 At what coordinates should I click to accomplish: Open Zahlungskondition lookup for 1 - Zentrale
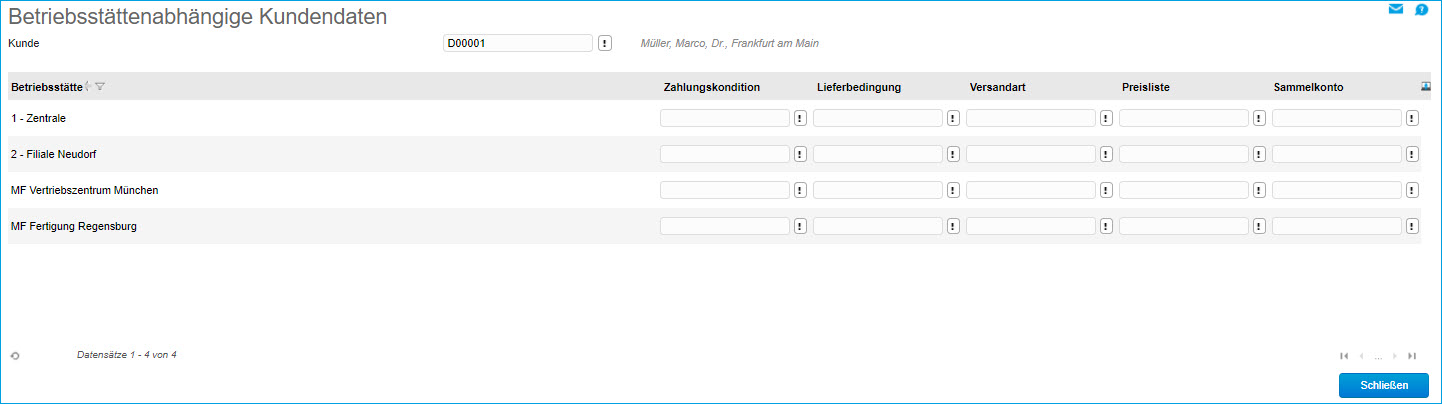[x=800, y=118]
